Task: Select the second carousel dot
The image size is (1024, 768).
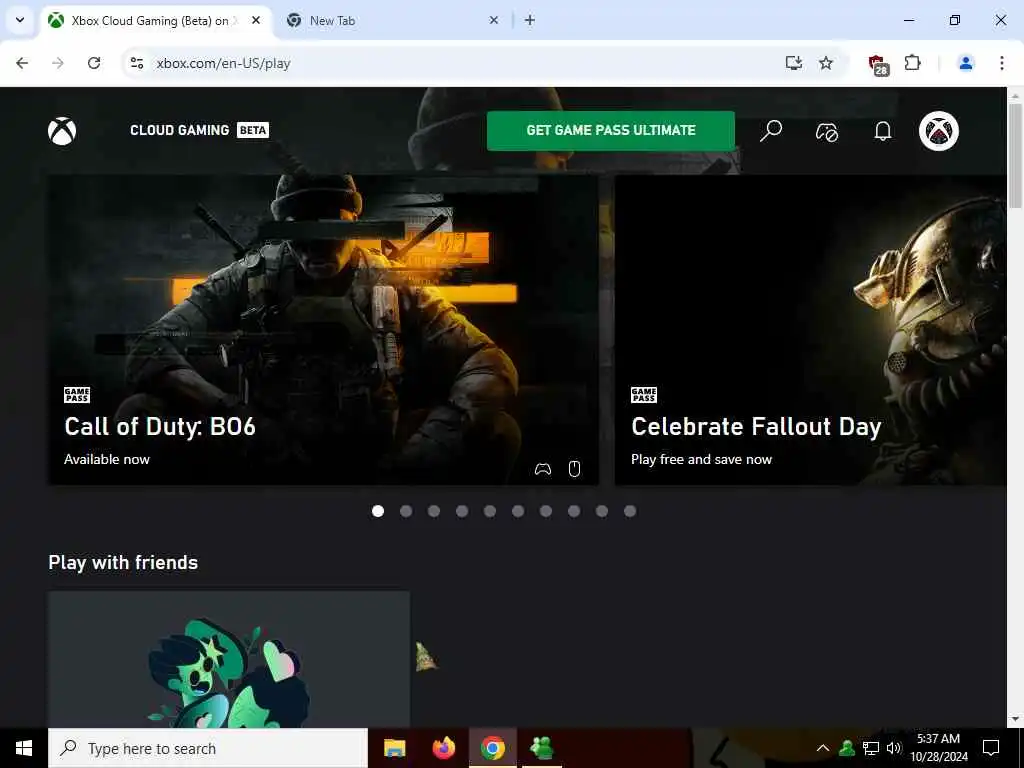Action: [406, 511]
